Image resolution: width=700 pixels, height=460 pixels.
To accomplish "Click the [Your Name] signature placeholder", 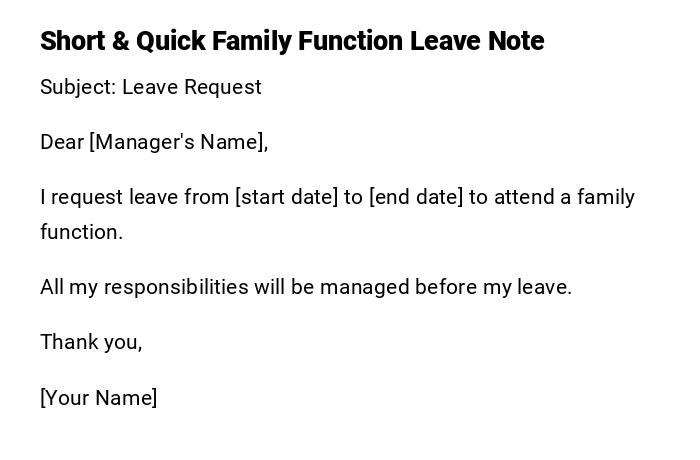I will click(x=99, y=398).
